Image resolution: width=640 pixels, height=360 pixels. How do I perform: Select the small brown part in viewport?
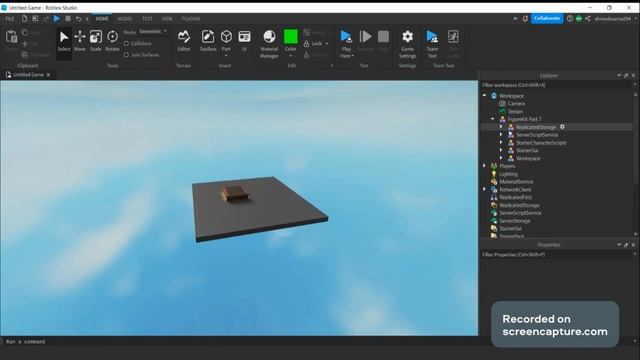click(235, 193)
